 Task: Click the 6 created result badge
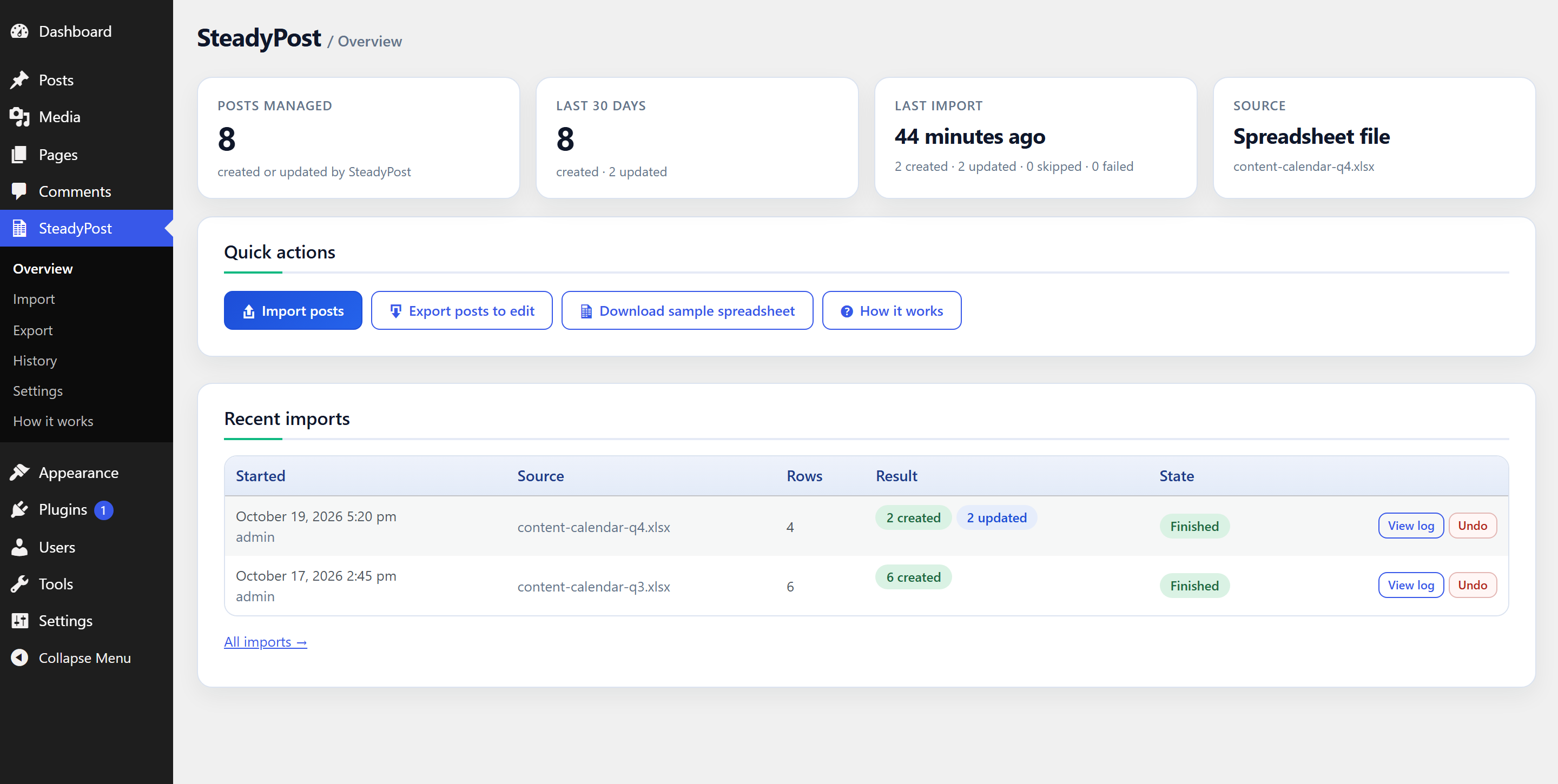click(x=913, y=577)
